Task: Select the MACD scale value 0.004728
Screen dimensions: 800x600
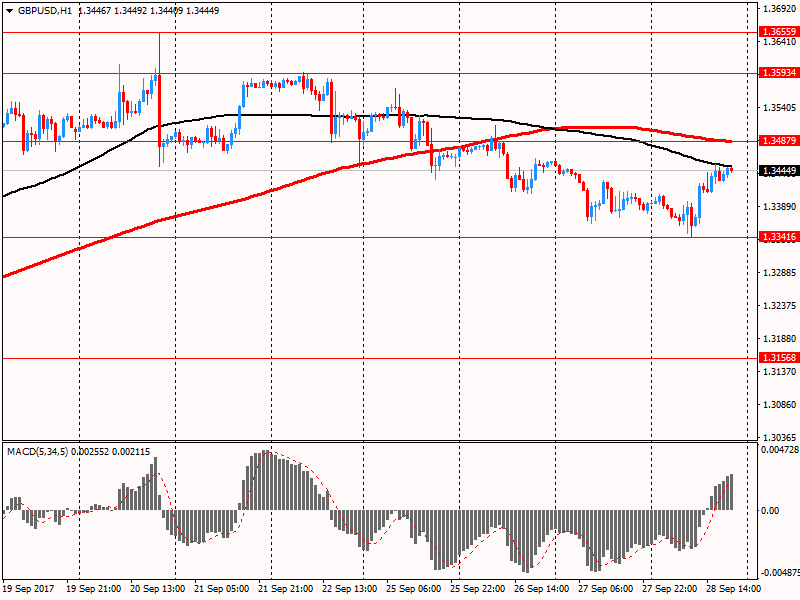Action: click(780, 450)
